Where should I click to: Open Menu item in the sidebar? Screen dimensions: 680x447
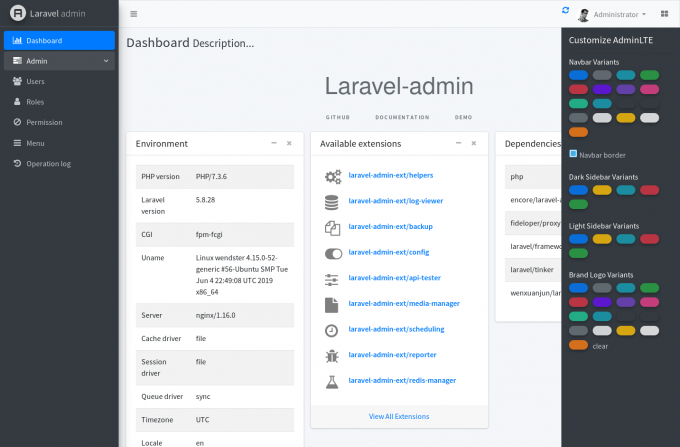tap(59, 143)
